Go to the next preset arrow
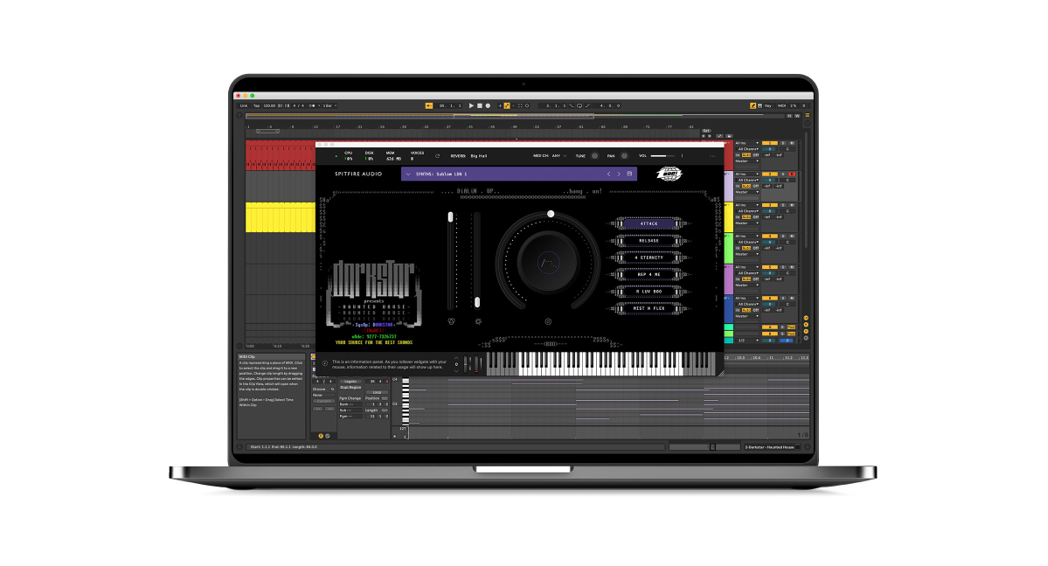The image size is (1048, 566). tap(619, 174)
